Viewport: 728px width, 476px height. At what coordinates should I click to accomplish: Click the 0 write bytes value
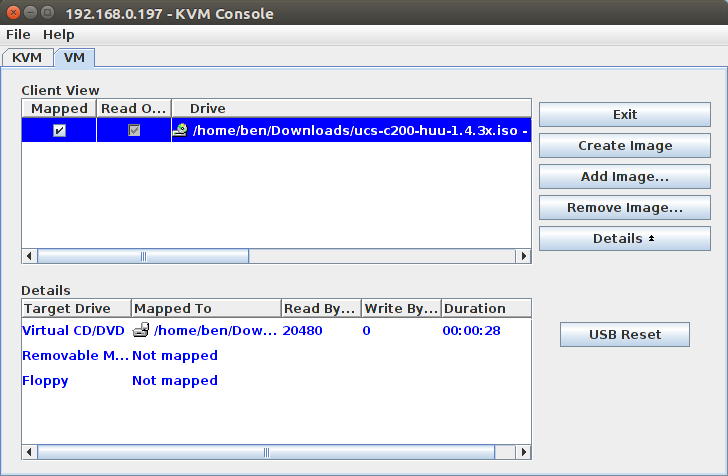click(366, 331)
